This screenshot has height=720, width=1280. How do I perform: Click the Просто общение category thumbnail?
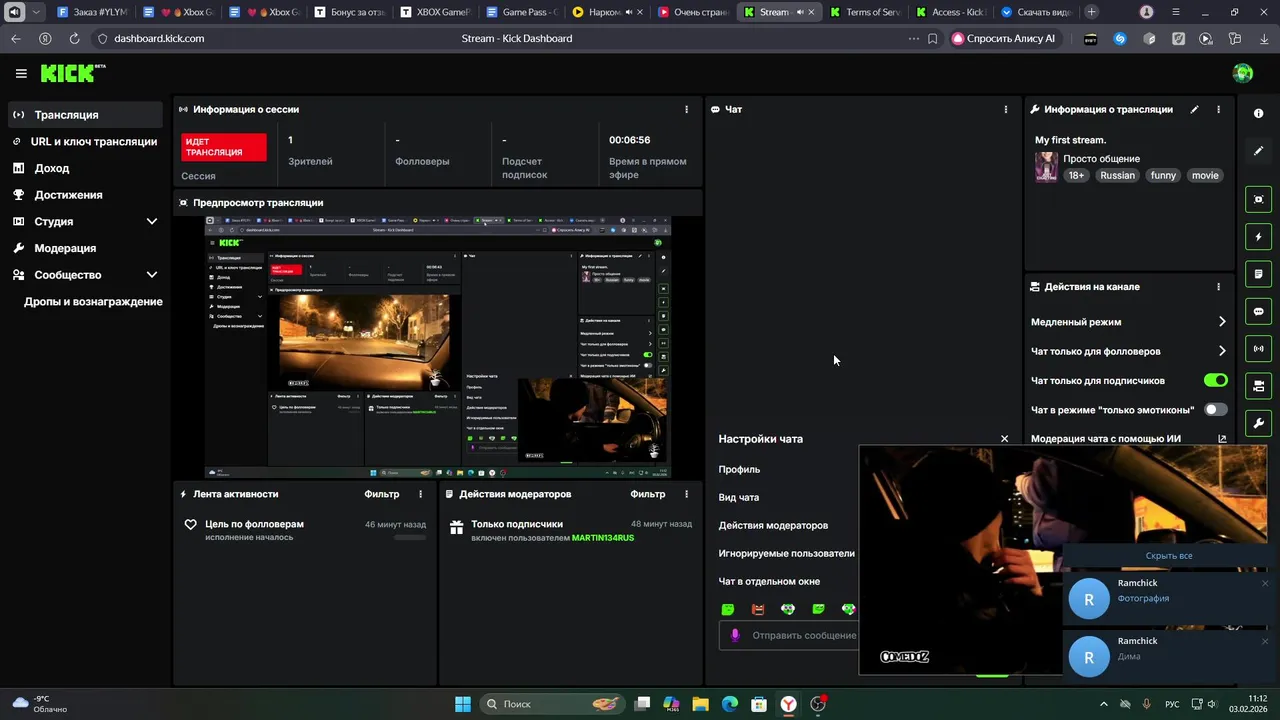tap(1046, 167)
